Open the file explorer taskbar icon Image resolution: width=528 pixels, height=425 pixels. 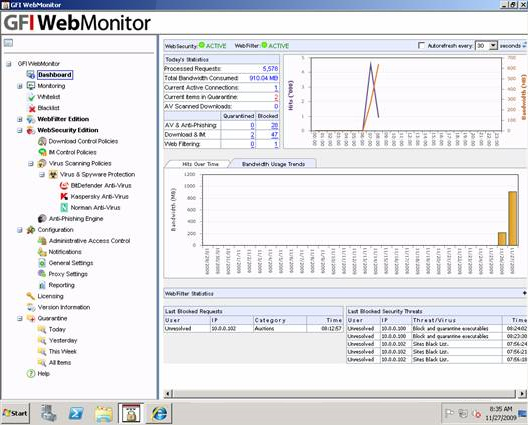tap(104, 414)
